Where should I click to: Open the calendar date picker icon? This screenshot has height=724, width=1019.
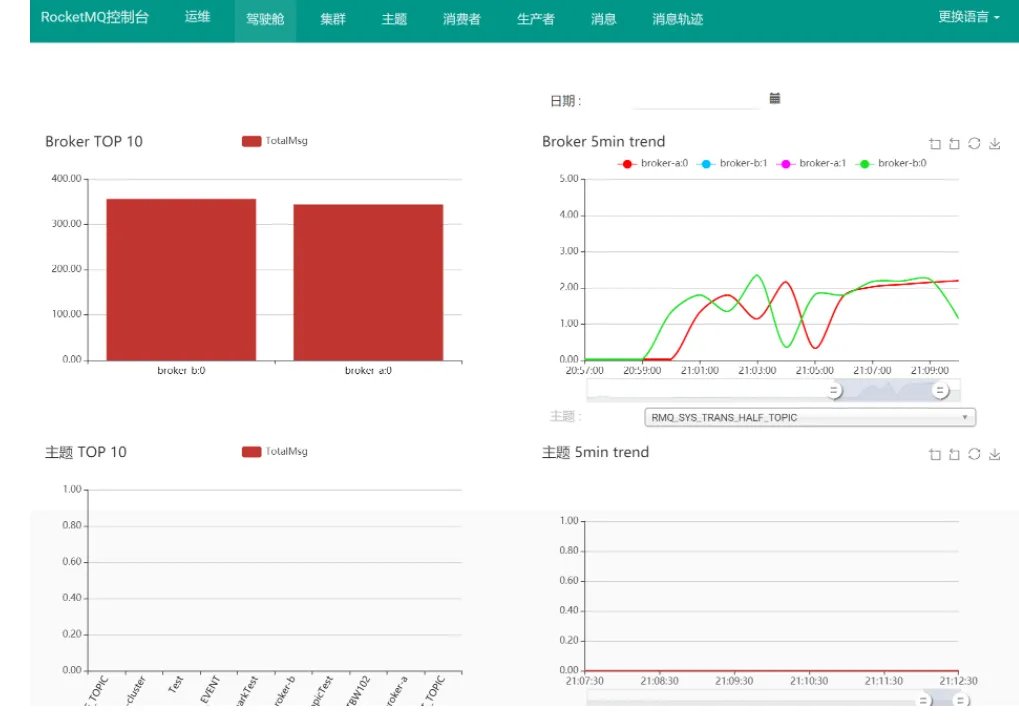[775, 98]
